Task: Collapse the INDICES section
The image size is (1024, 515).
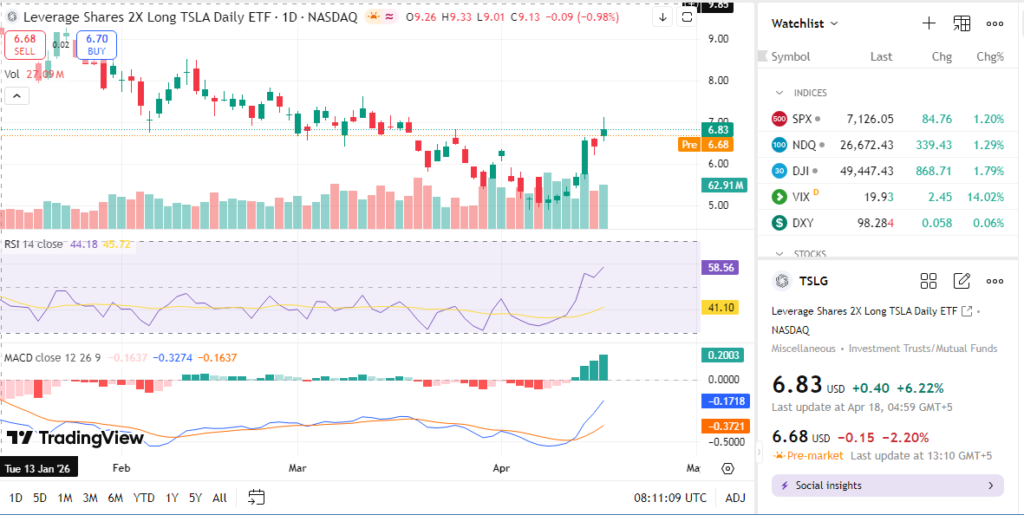Action: pos(780,93)
